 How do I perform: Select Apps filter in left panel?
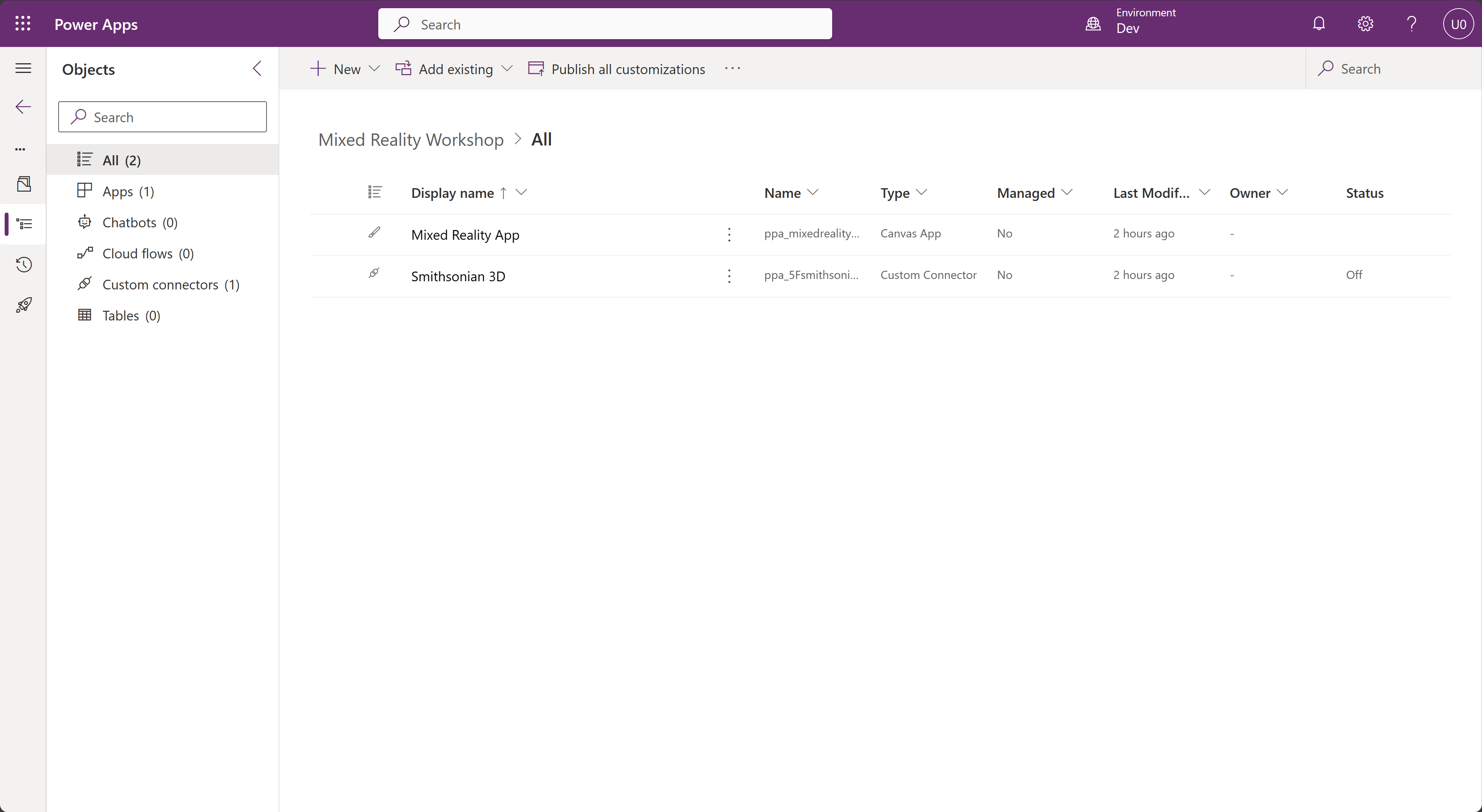128,191
